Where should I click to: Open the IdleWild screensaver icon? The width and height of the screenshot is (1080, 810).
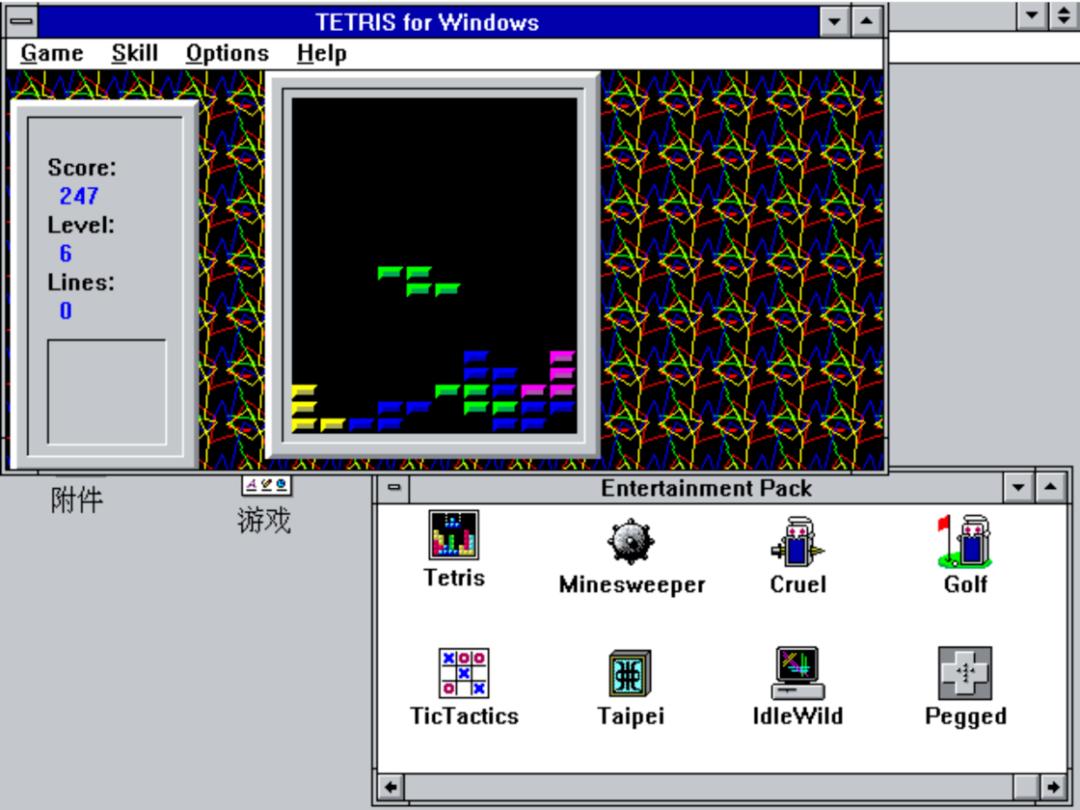click(x=797, y=673)
